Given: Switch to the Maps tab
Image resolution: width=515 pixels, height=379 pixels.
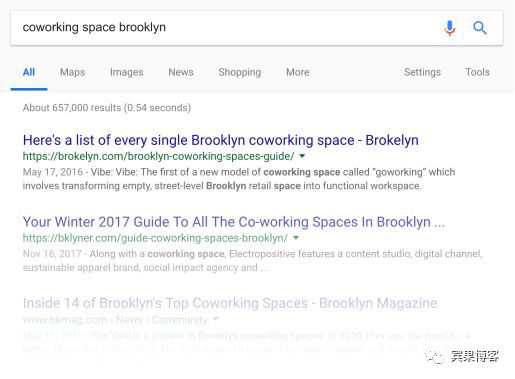Looking at the screenshot, I should coord(72,72).
